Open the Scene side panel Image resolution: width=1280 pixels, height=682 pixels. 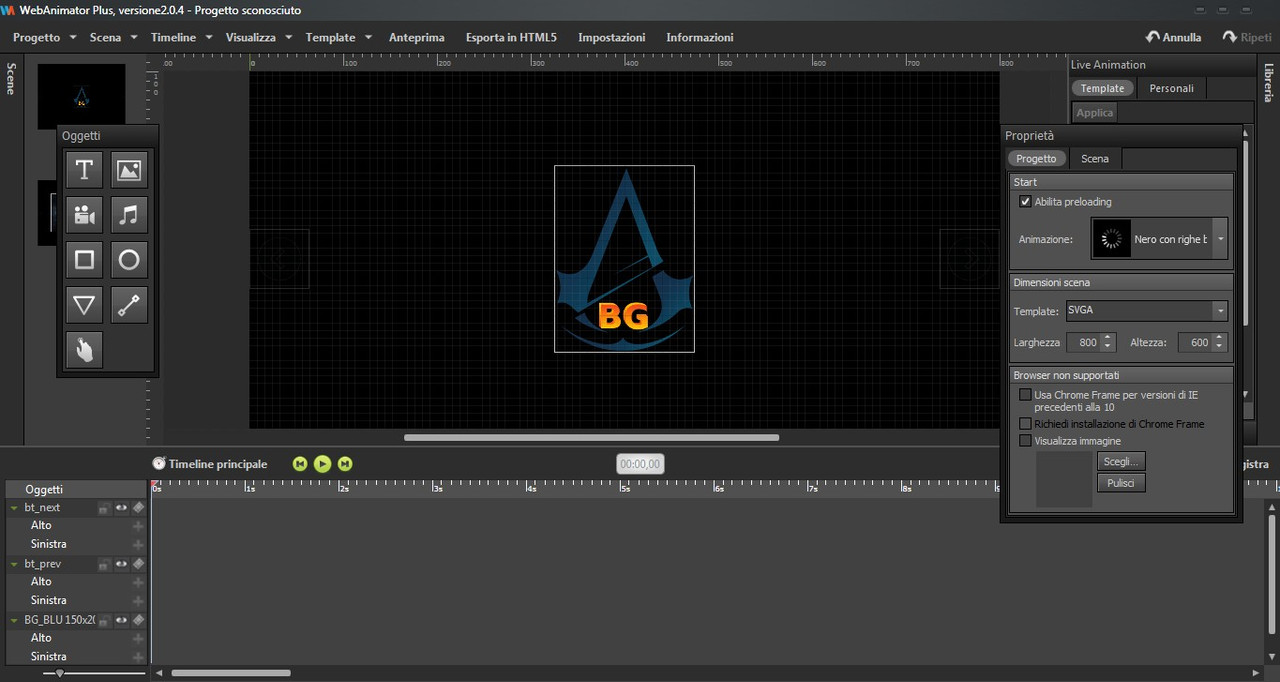pyautogui.click(x=11, y=78)
